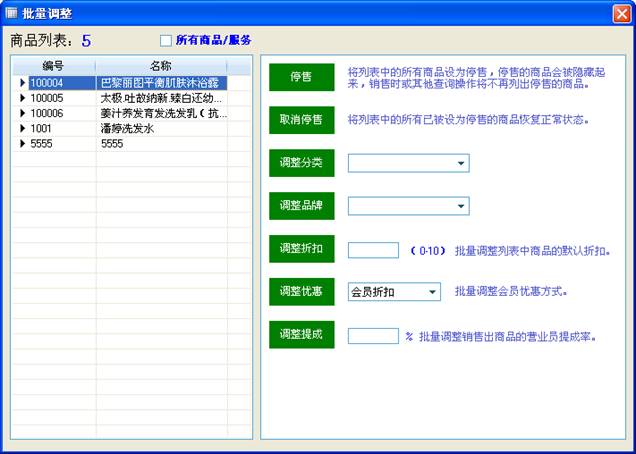
Task: Click the discount input field (0-10)
Action: 373,250
